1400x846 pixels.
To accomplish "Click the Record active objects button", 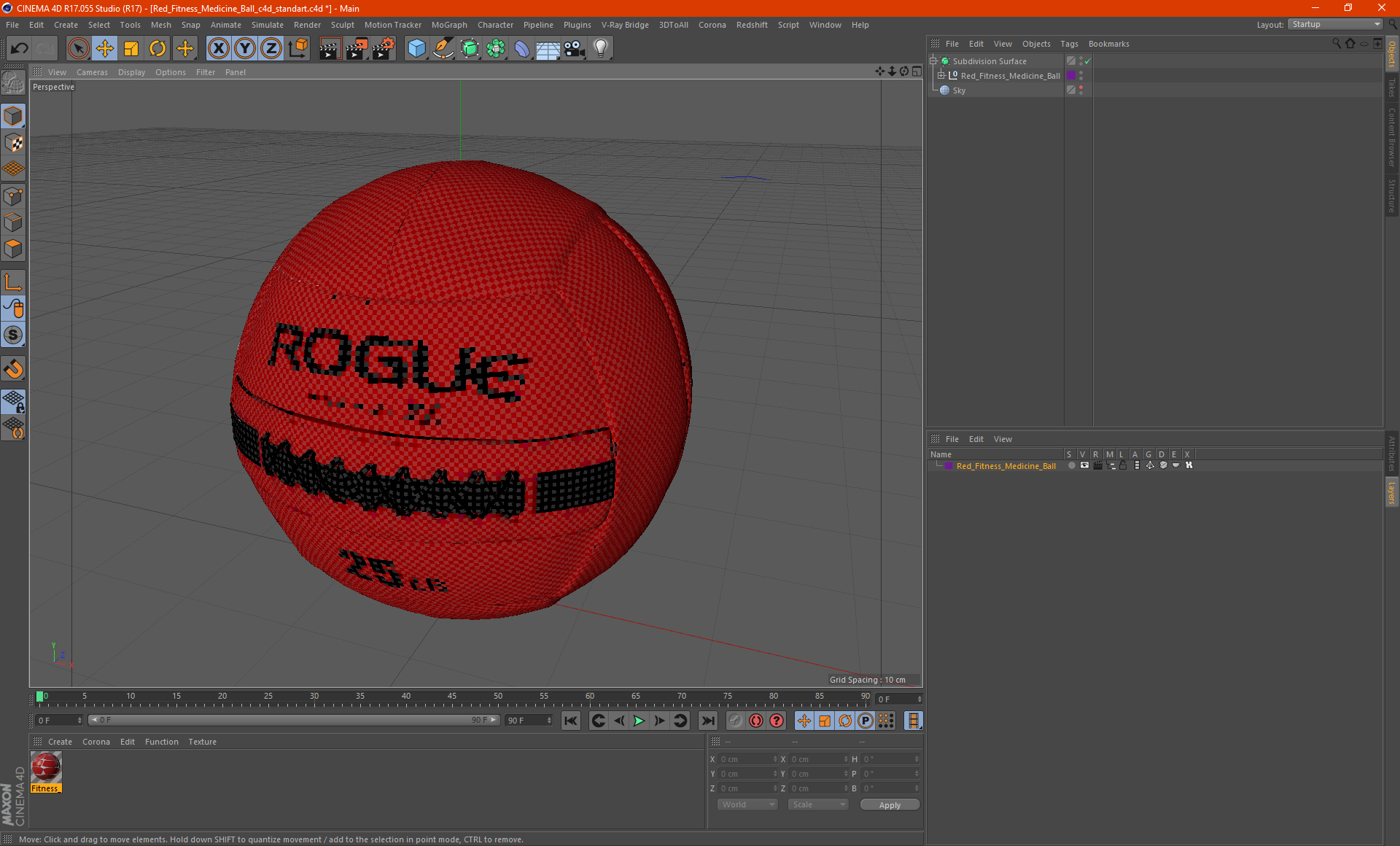I will [x=736, y=721].
